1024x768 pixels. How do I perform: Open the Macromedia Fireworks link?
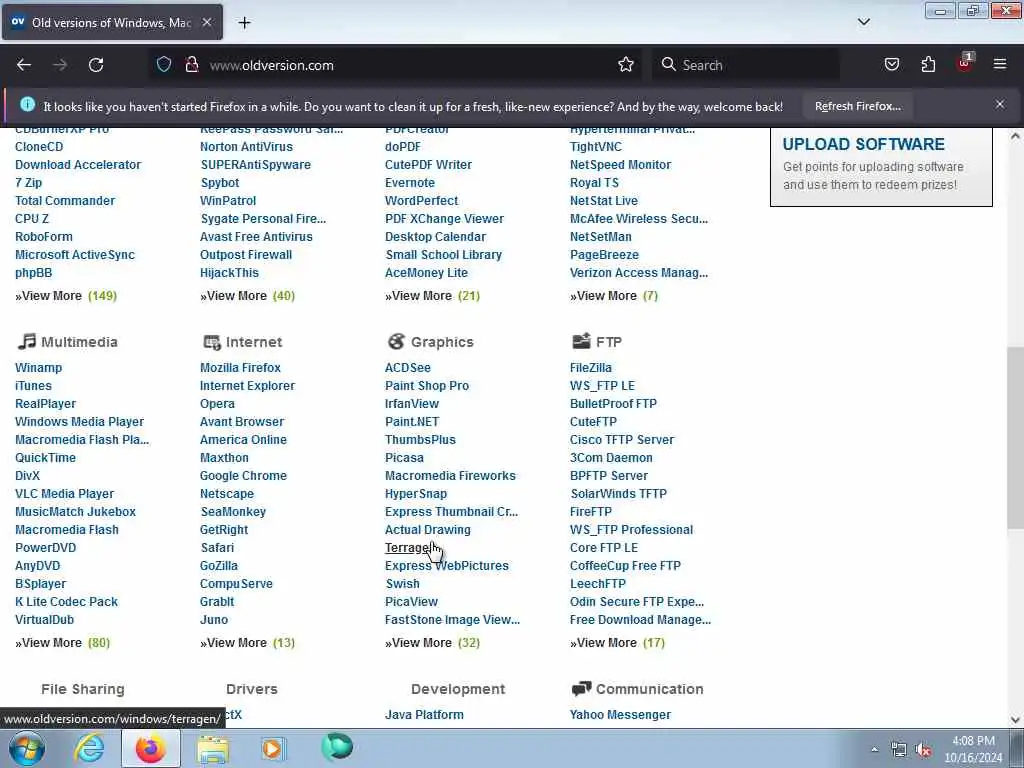pos(450,475)
